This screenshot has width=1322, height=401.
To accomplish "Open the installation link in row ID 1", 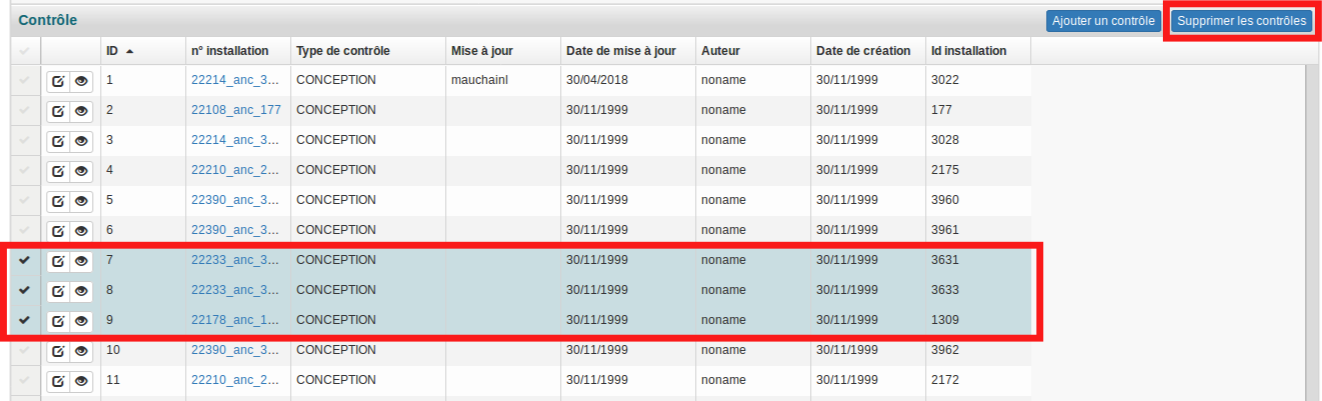I will [235, 80].
